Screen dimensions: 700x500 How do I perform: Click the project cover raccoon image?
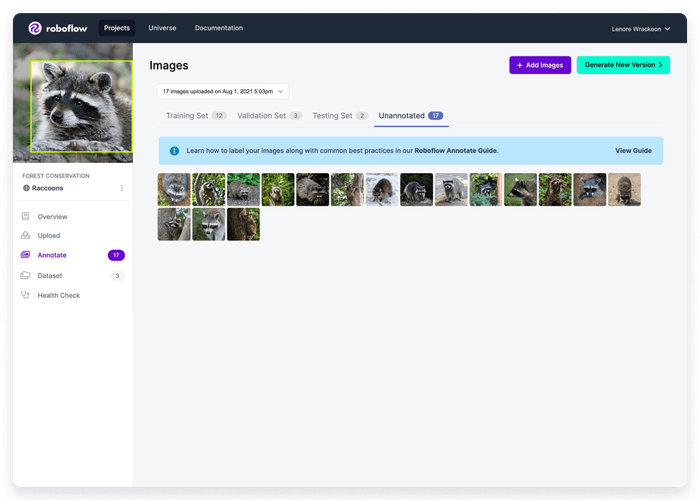coord(73,105)
